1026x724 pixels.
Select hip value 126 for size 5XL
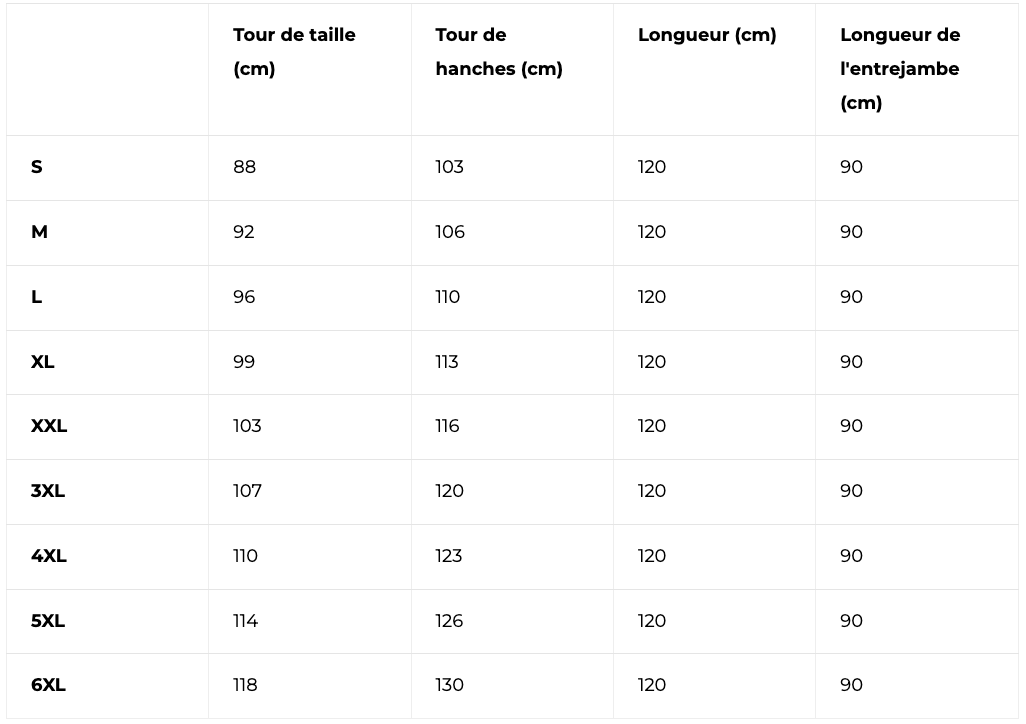pos(449,621)
